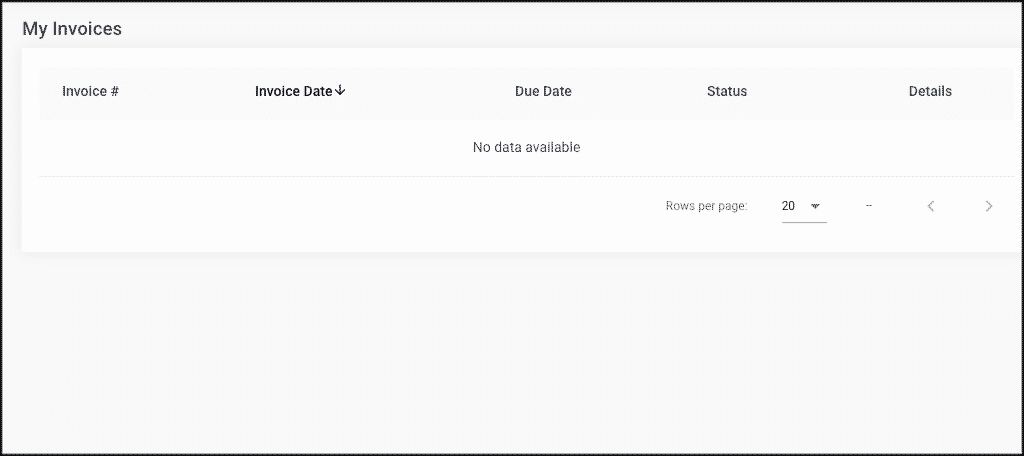The height and width of the screenshot is (456, 1024).
Task: Click blank header space between Status and Details
Action: 828,91
